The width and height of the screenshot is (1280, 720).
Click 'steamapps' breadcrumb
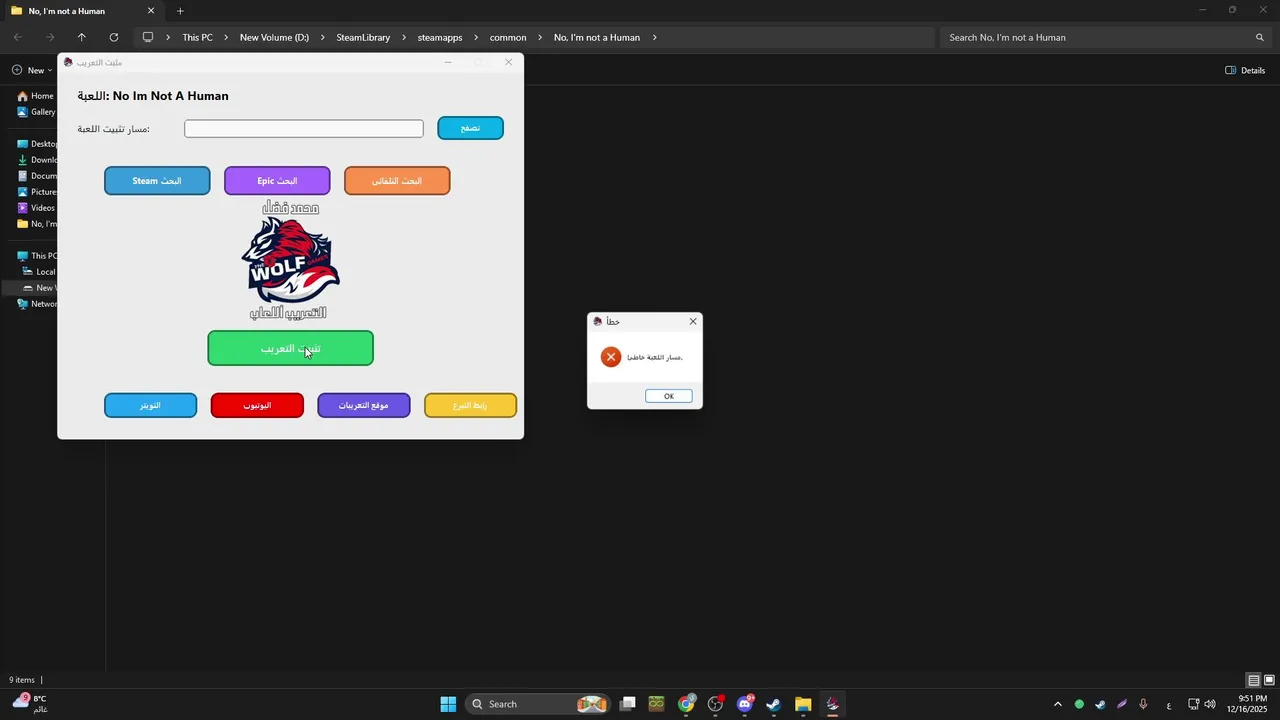(440, 37)
